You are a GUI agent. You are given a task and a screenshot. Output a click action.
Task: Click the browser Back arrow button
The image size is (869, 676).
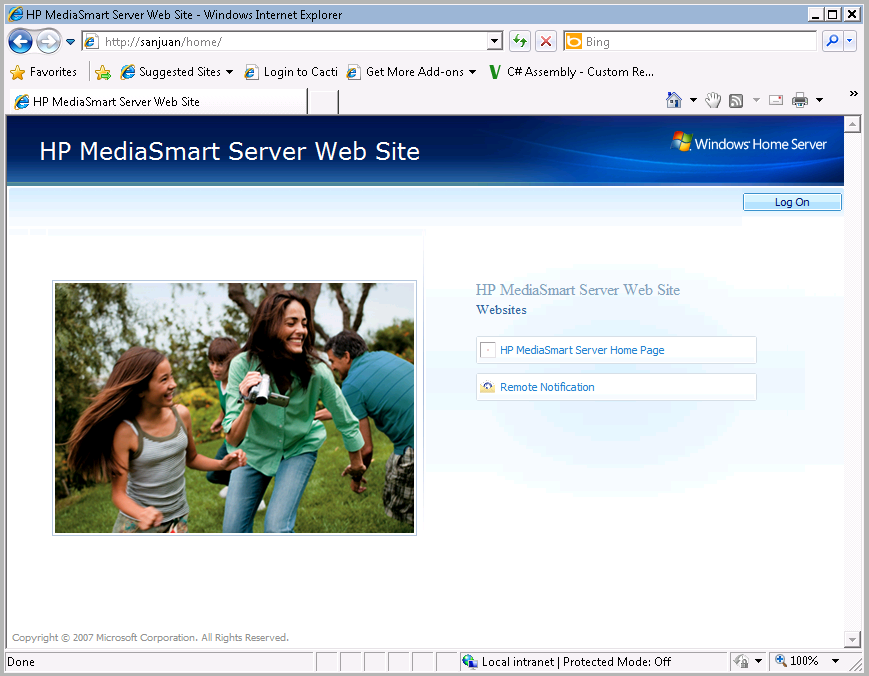pos(21,42)
